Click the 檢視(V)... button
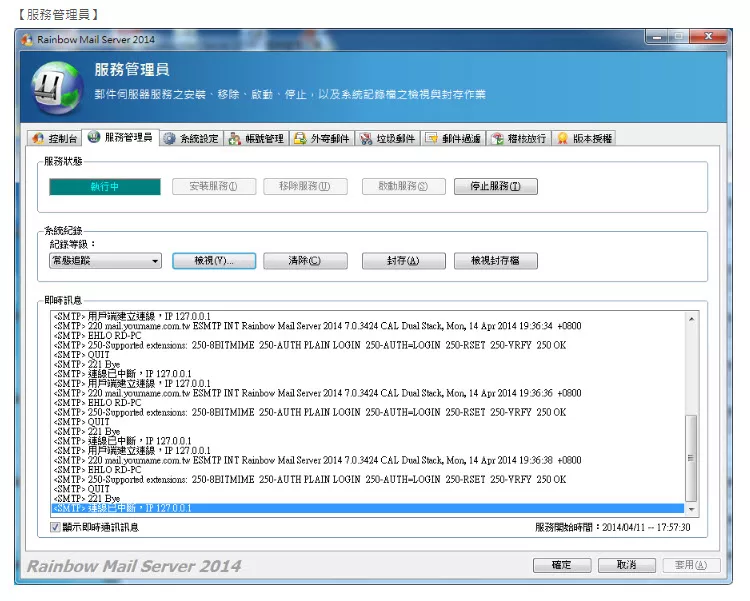 (x=214, y=261)
